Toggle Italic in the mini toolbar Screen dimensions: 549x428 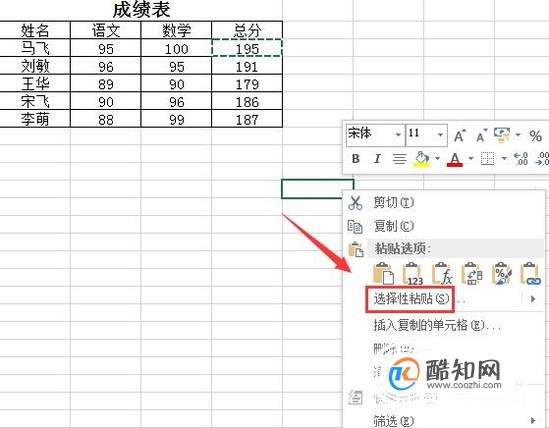pyautogui.click(x=377, y=159)
